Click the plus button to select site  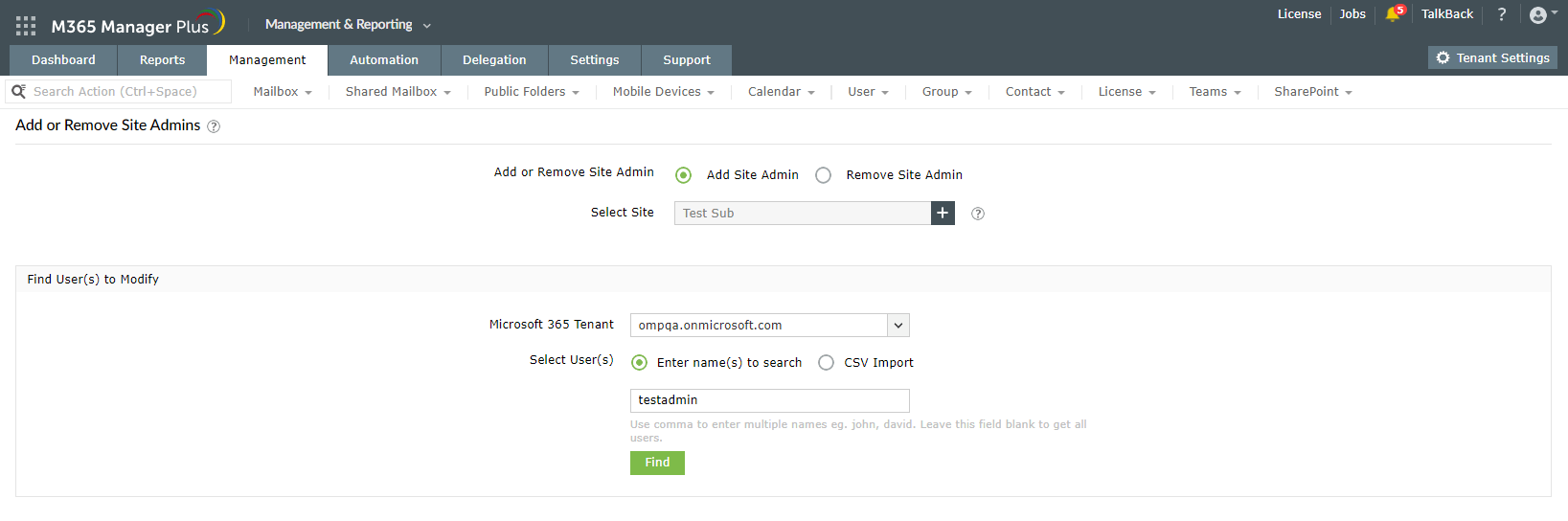(x=943, y=213)
